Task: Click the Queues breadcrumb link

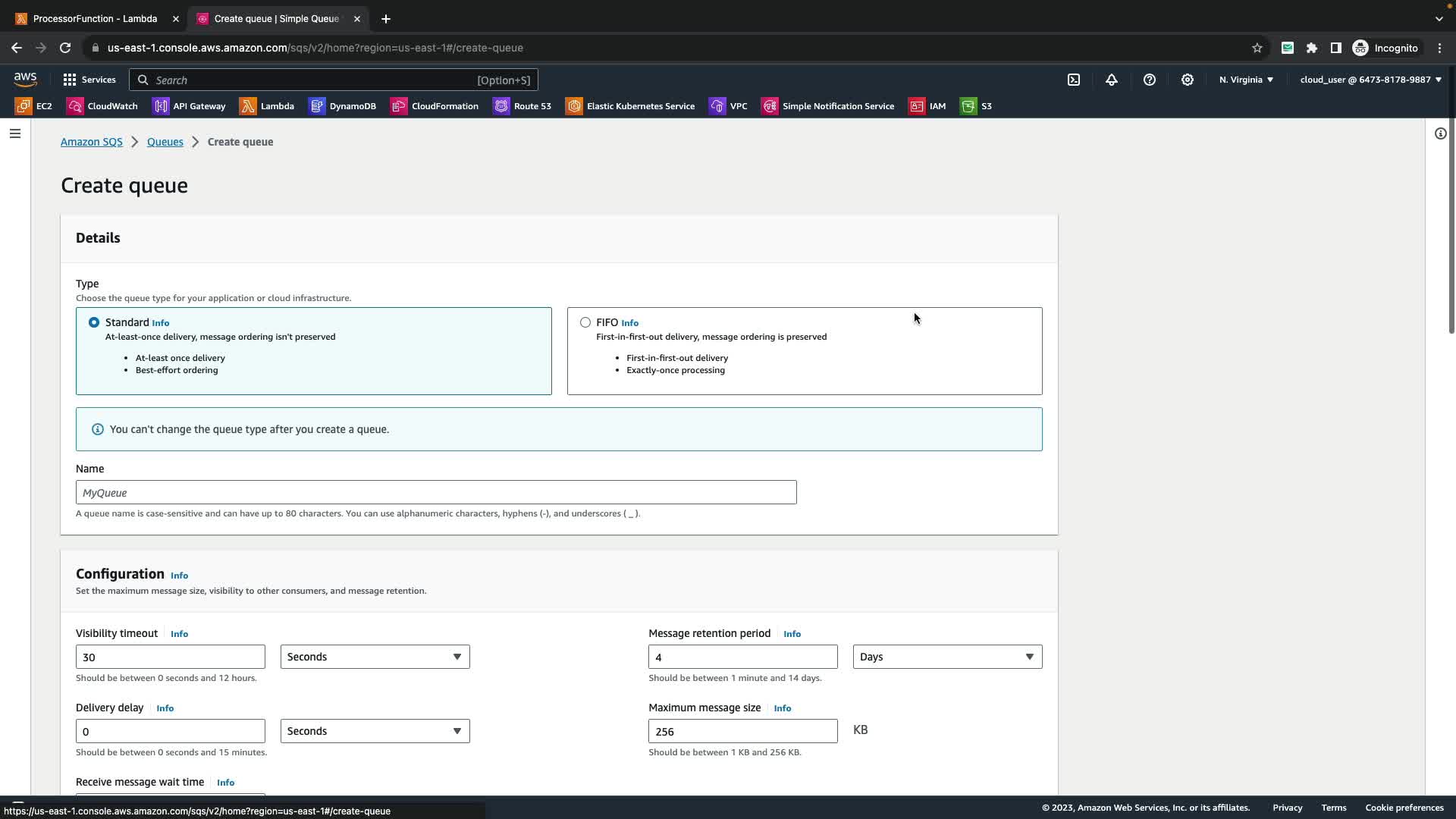Action: tap(165, 142)
